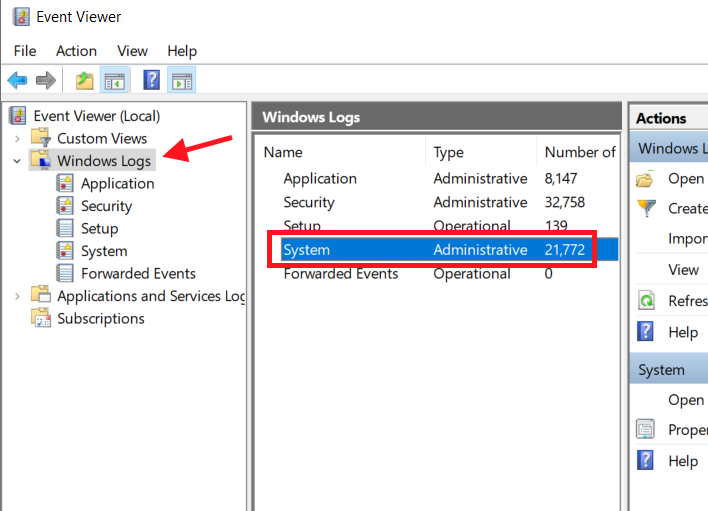Select the Setup row in the list
This screenshot has height=511, width=708.
437,225
